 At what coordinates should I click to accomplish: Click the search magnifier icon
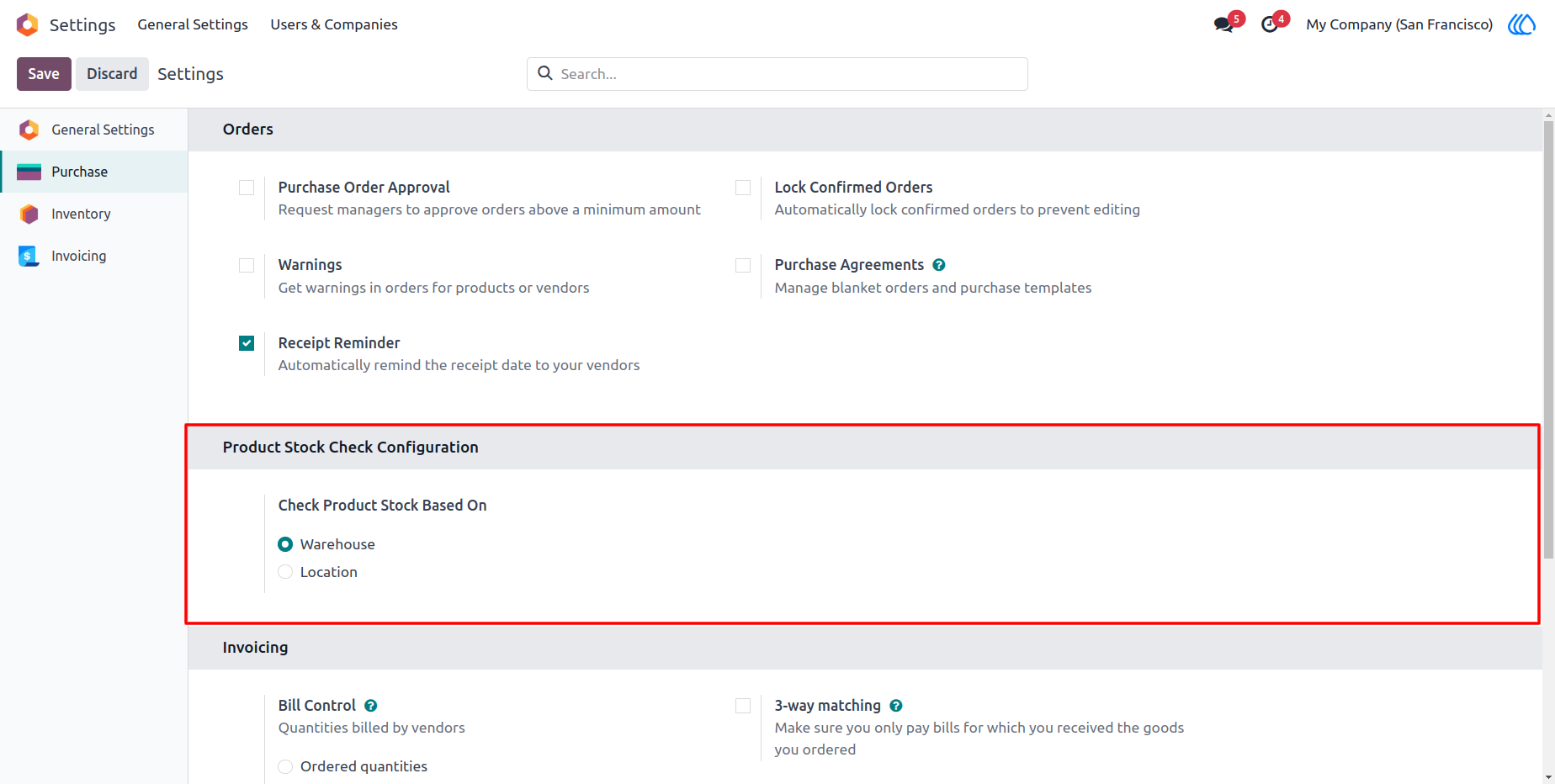tap(545, 73)
